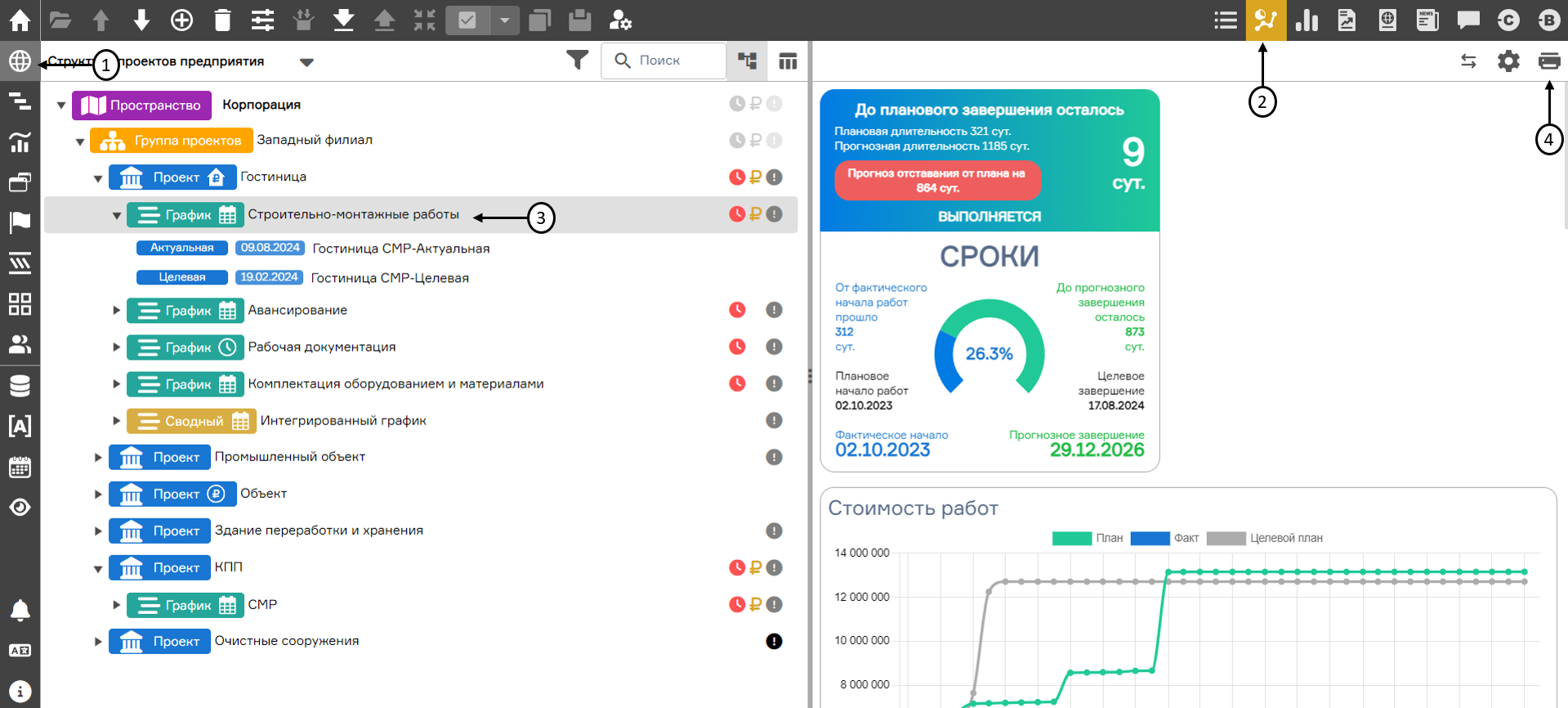Open the sliders settings icon
Screen dimensions: 1568x708
[262, 20]
